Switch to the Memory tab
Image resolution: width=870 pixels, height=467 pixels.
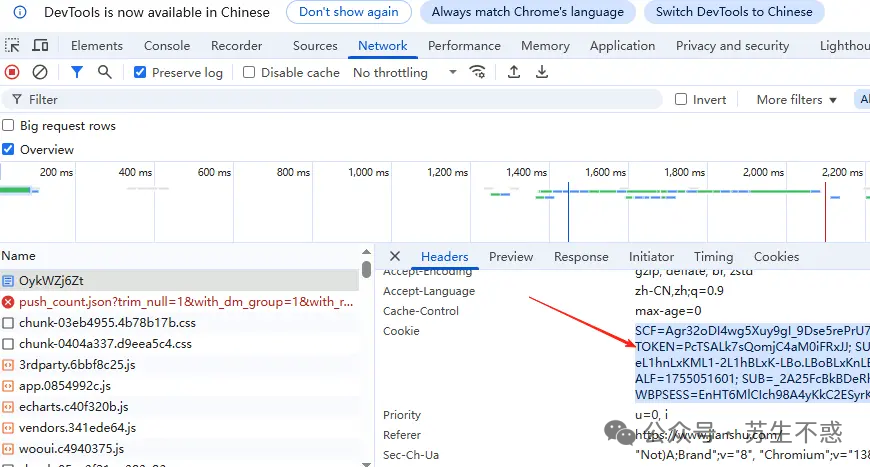pyautogui.click(x=545, y=45)
